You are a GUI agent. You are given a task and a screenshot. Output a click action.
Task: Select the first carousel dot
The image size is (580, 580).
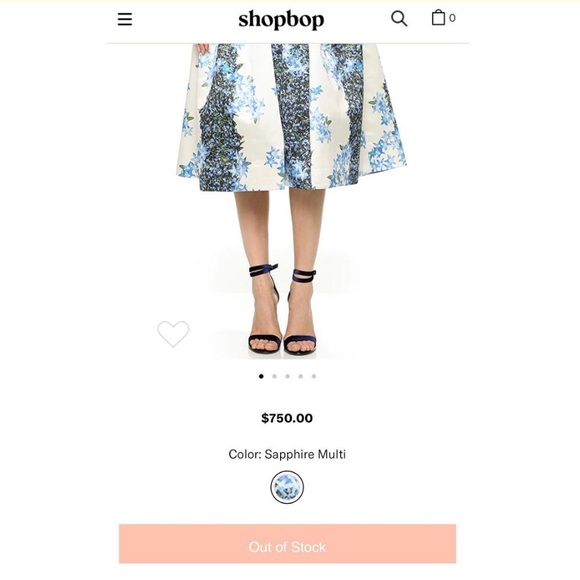(x=261, y=376)
